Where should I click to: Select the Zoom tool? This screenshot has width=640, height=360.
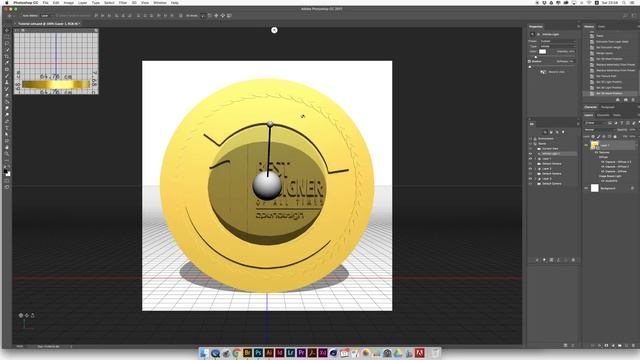click(7, 154)
